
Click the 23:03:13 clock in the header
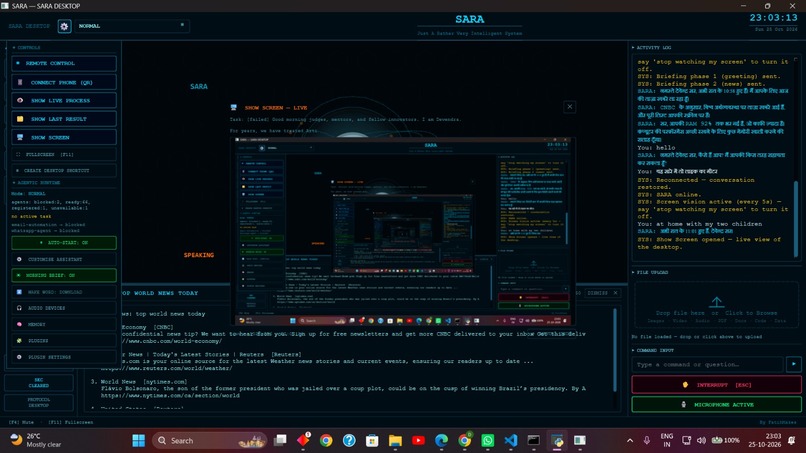773,18
